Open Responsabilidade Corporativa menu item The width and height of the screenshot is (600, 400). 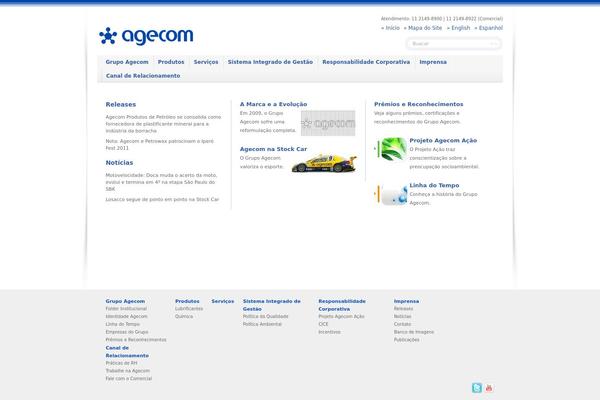click(366, 62)
